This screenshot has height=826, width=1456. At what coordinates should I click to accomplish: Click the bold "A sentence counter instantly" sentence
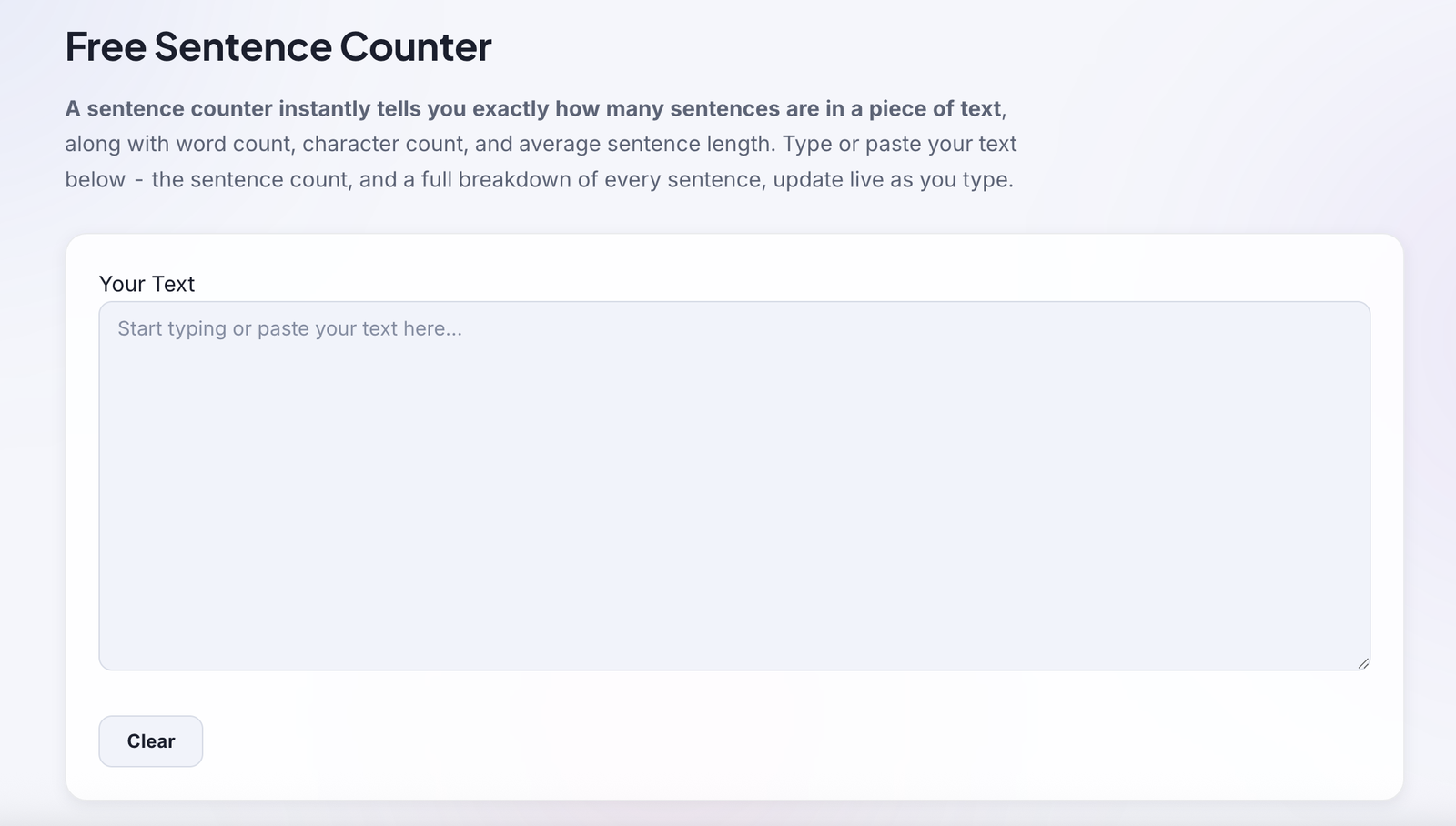click(x=533, y=109)
